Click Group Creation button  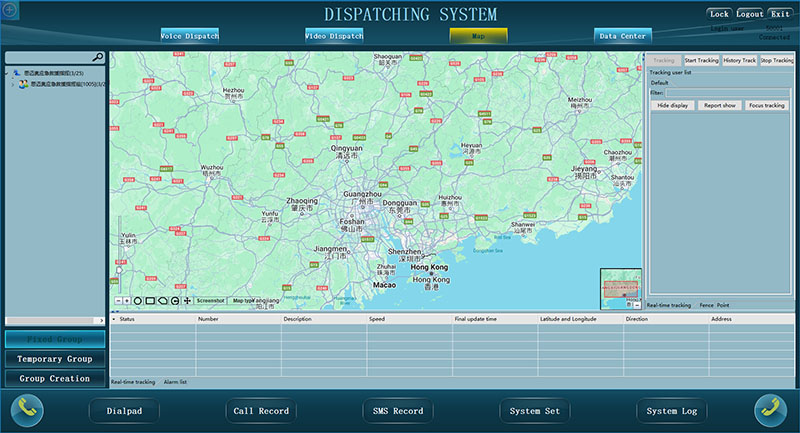click(x=55, y=378)
